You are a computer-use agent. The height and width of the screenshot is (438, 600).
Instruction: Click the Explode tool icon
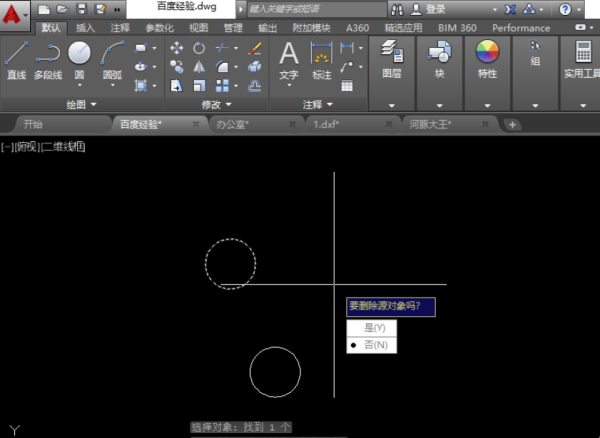point(254,67)
